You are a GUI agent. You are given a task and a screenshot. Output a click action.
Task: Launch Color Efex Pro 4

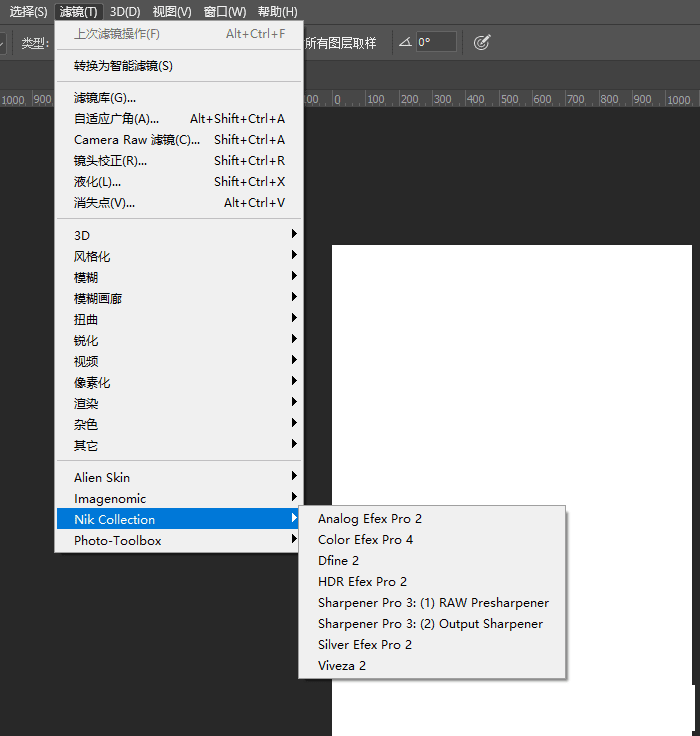(432, 540)
